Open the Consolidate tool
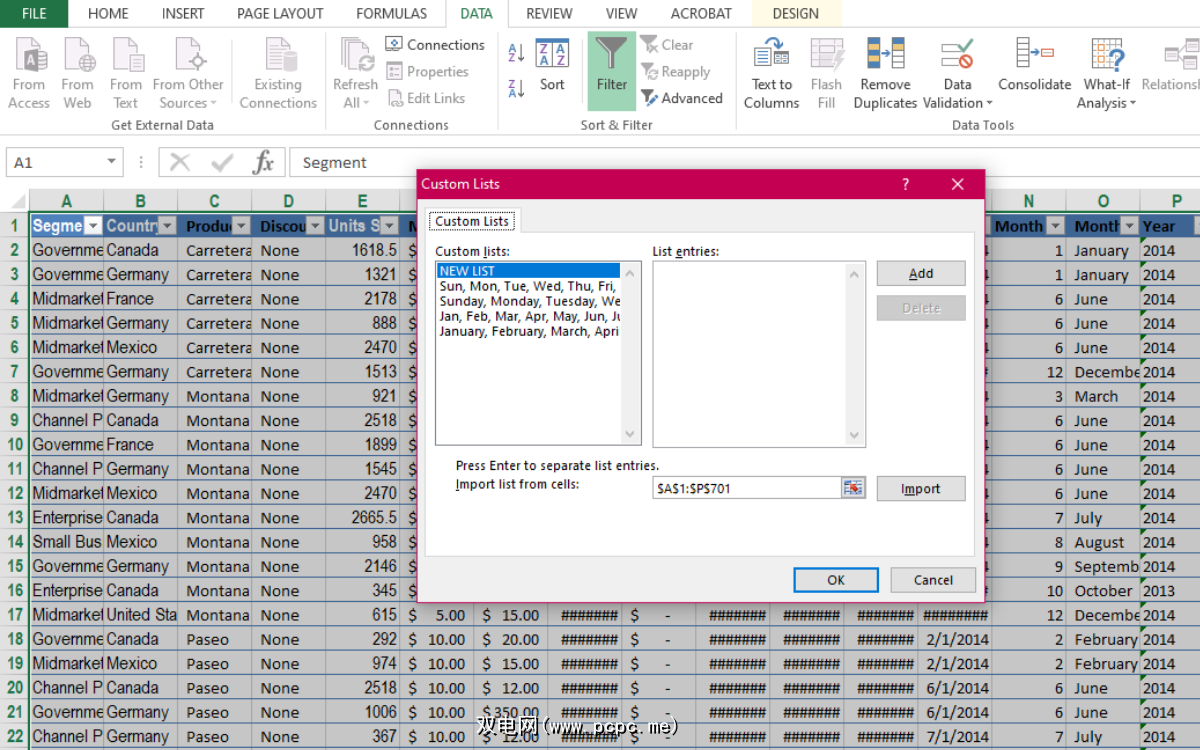The height and width of the screenshot is (750, 1200). (1034, 55)
